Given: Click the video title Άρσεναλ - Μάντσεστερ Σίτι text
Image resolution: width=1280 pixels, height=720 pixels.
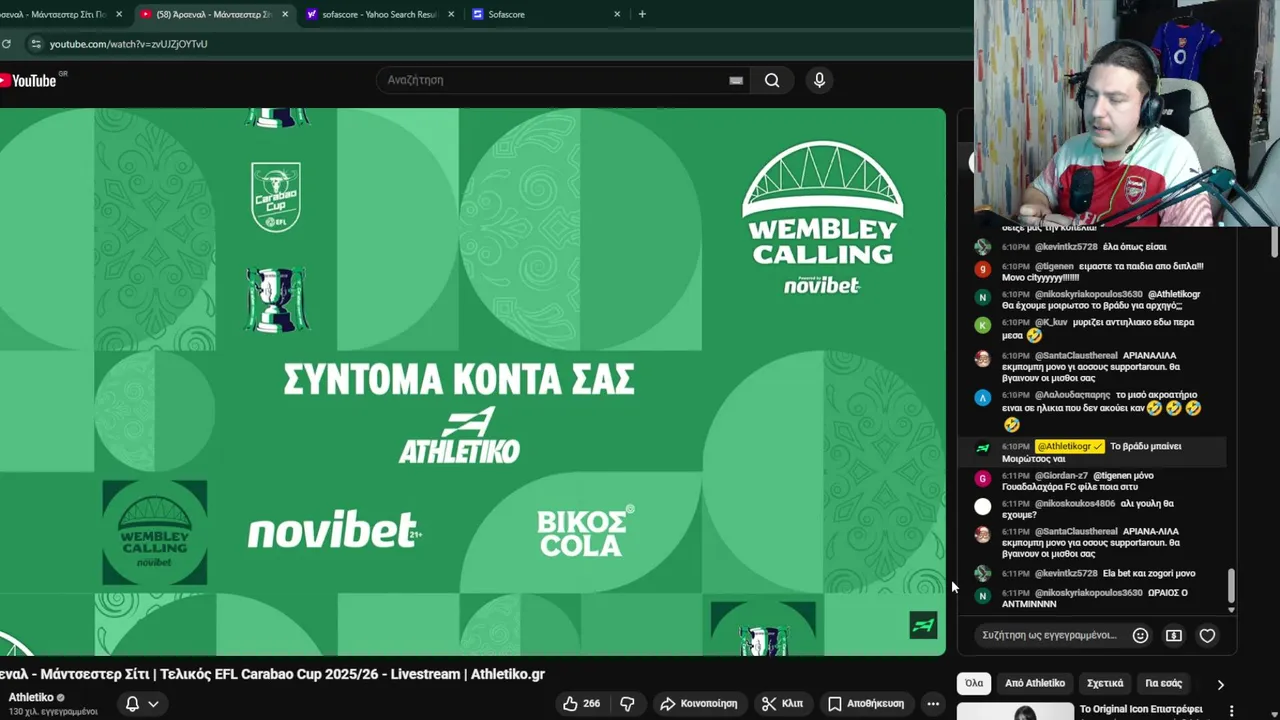Looking at the screenshot, I should [x=272, y=674].
